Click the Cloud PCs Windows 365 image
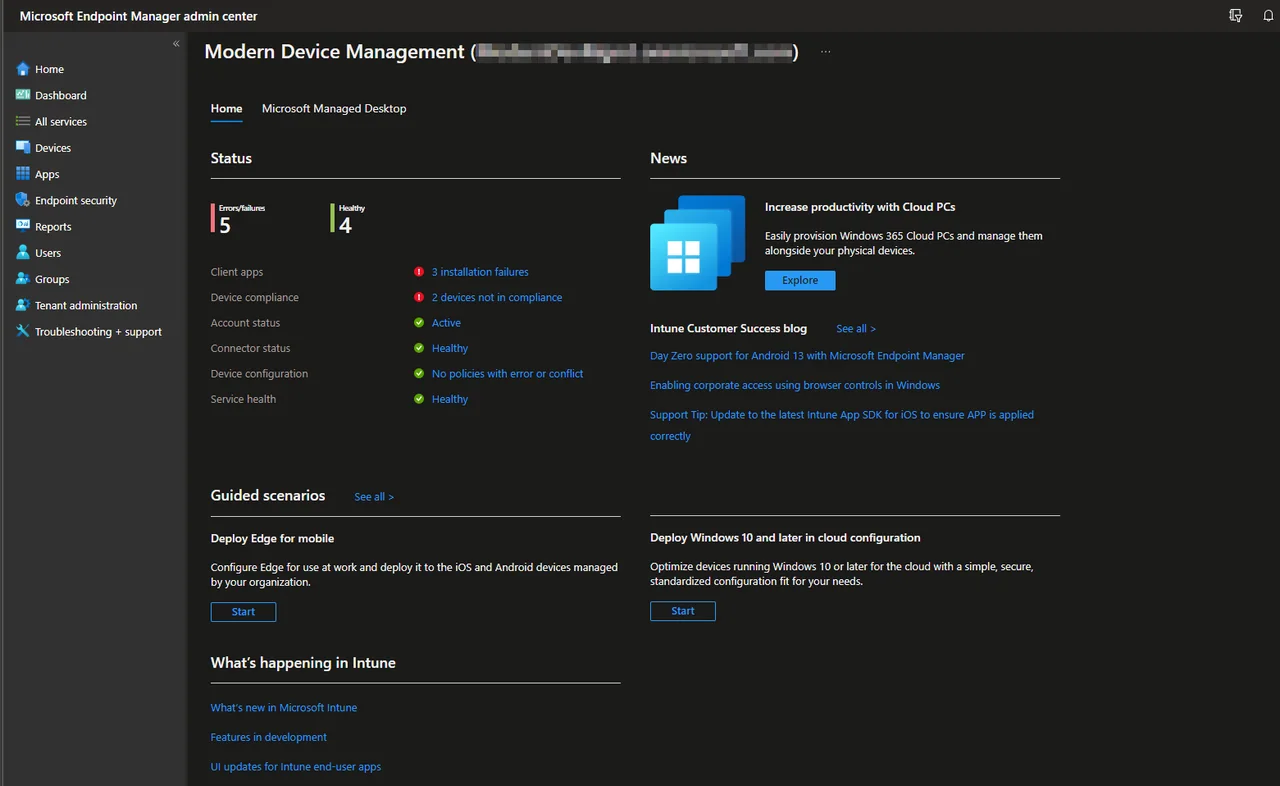The height and width of the screenshot is (786, 1280). pyautogui.click(x=698, y=243)
